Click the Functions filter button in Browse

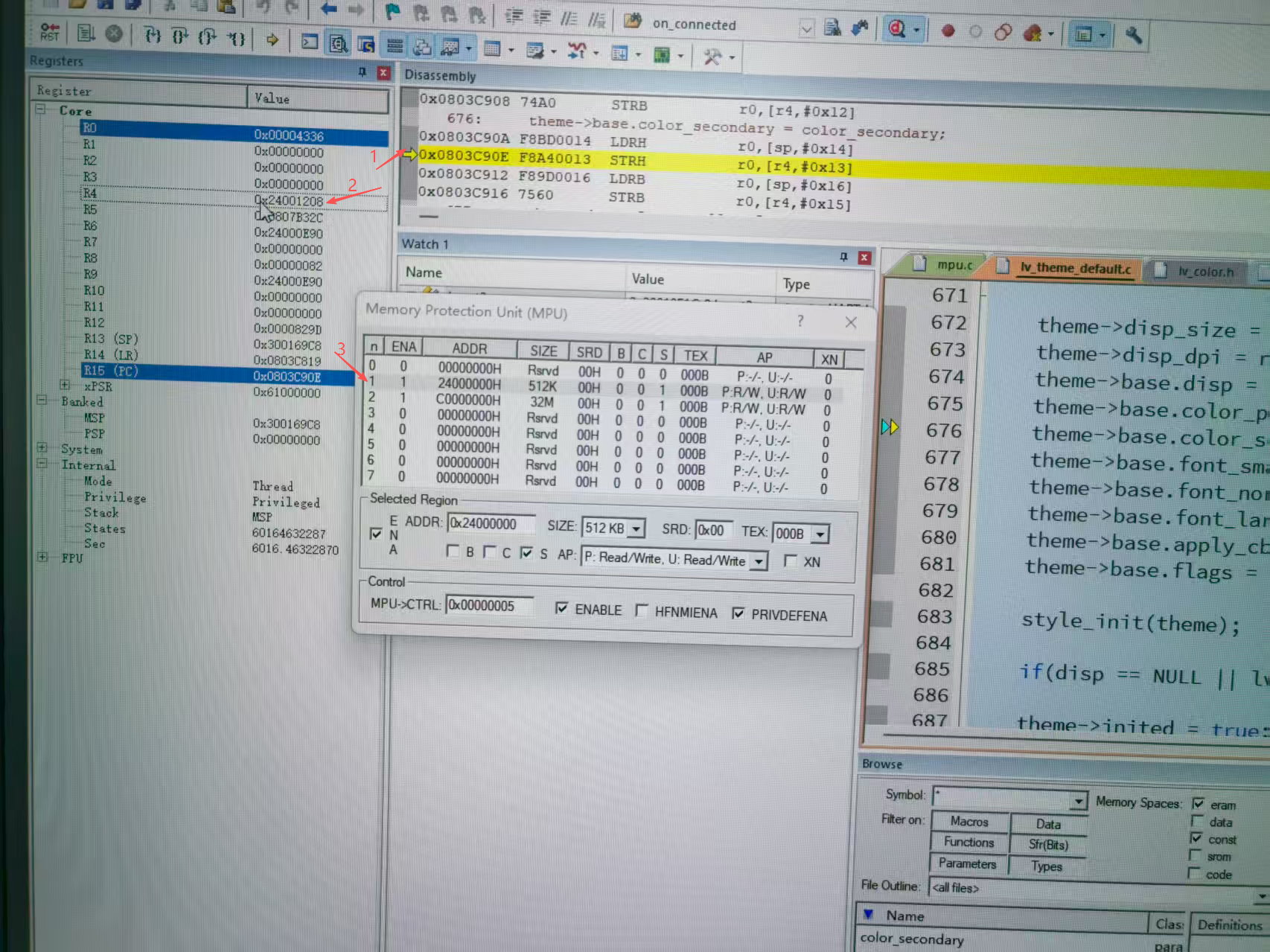[968, 843]
